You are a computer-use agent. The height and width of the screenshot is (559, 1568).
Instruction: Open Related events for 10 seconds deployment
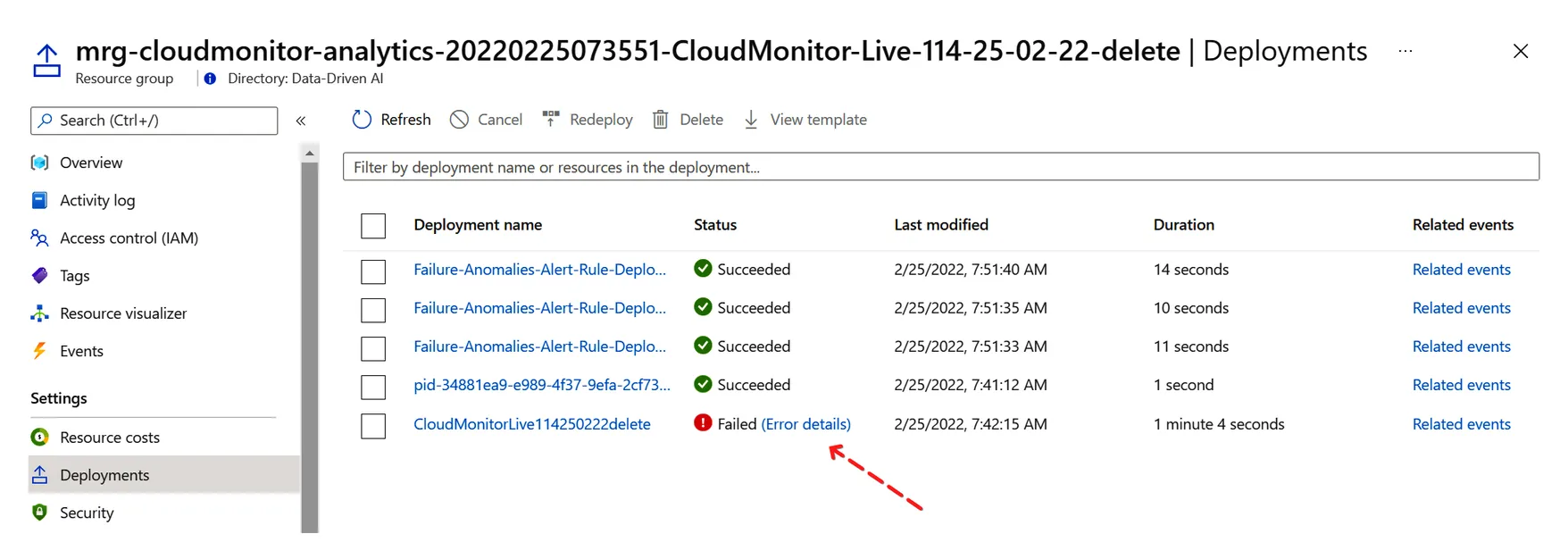pyautogui.click(x=1461, y=308)
